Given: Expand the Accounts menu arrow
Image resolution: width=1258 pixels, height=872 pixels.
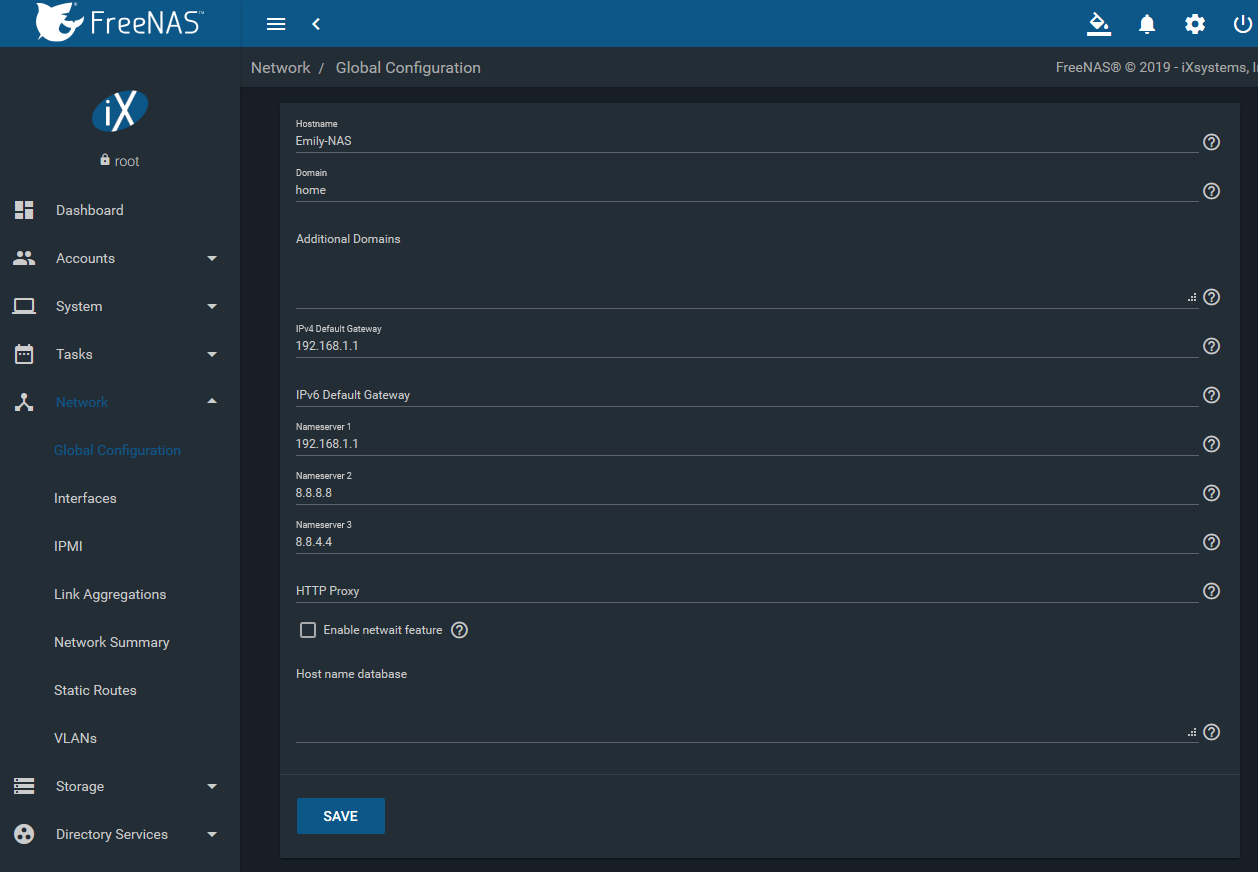Looking at the screenshot, I should [x=212, y=258].
